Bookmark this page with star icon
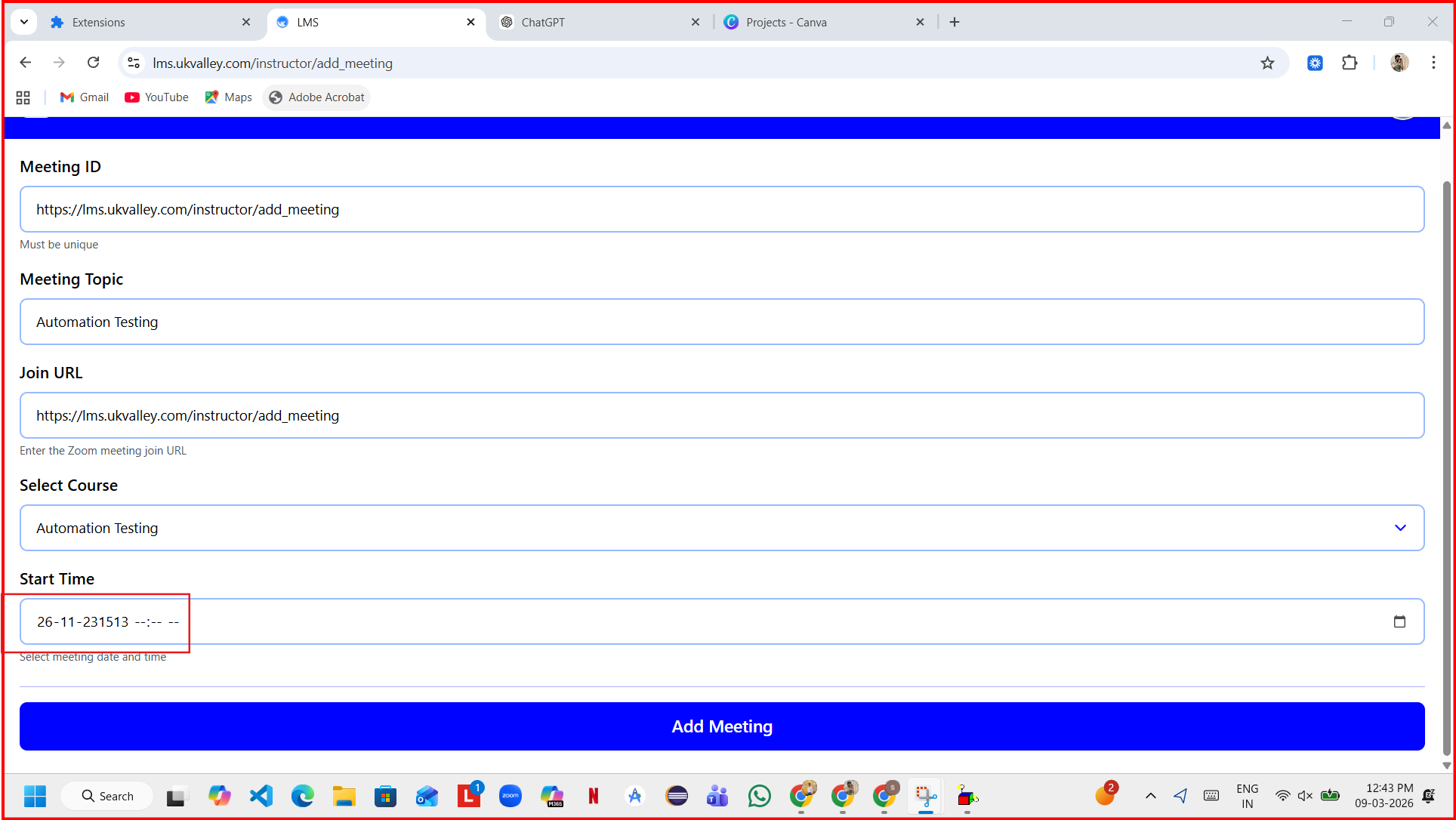1456x820 pixels. point(1267,63)
